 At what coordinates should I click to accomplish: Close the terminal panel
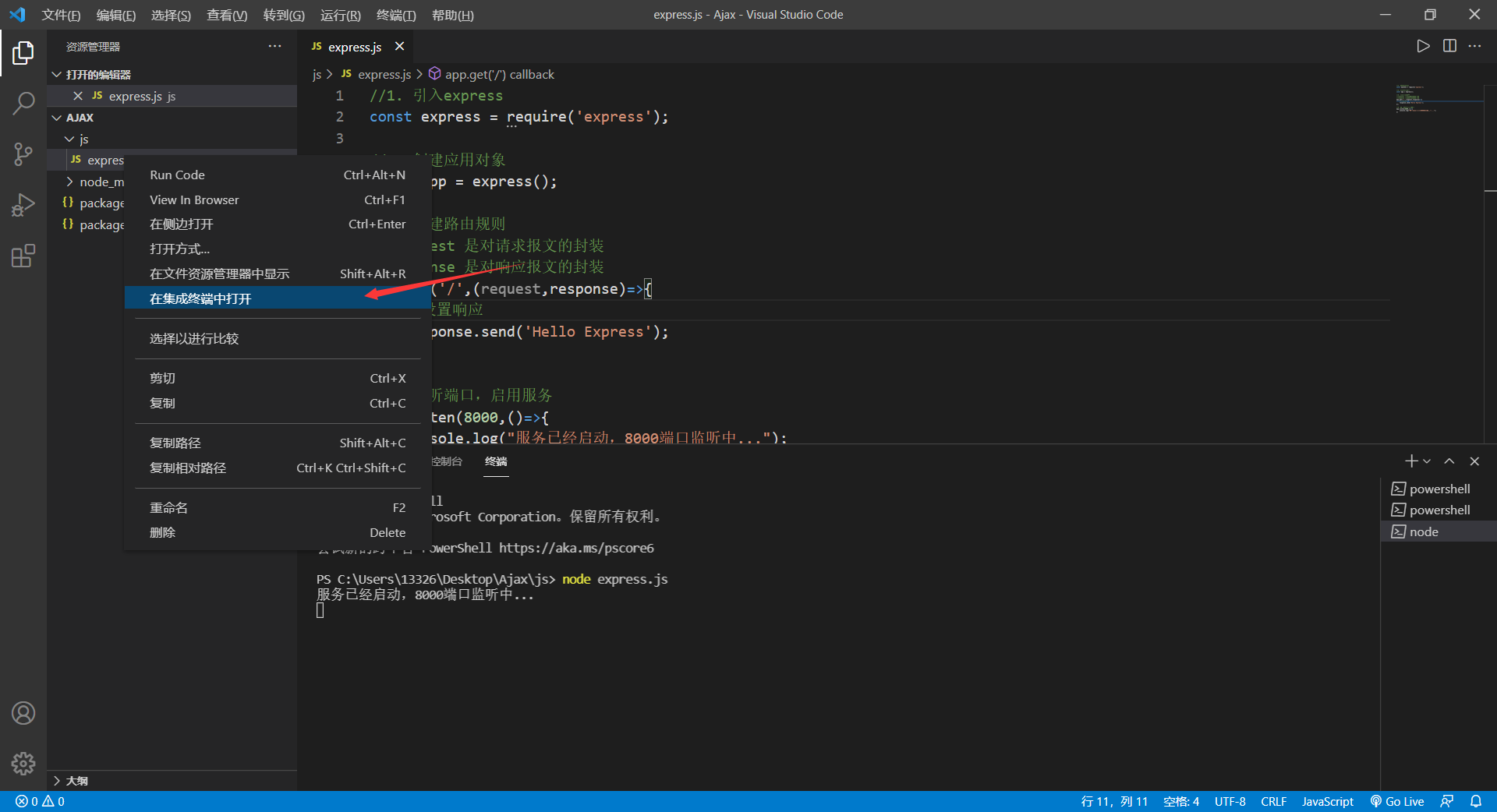tap(1474, 461)
